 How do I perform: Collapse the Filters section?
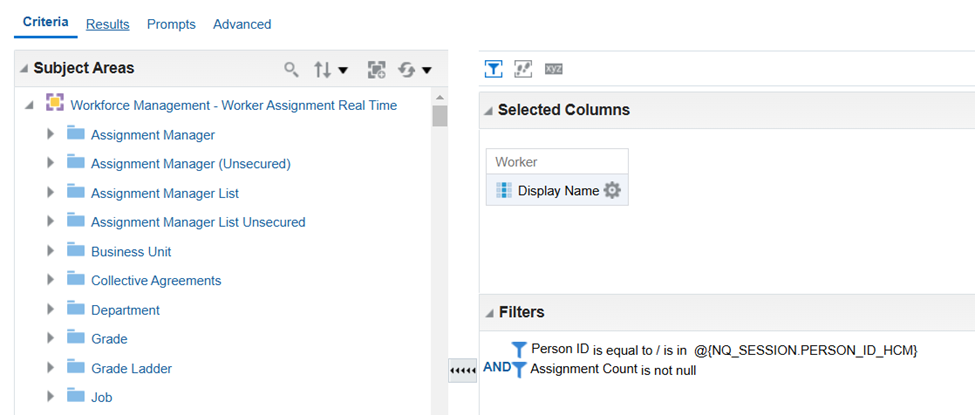coord(489,312)
